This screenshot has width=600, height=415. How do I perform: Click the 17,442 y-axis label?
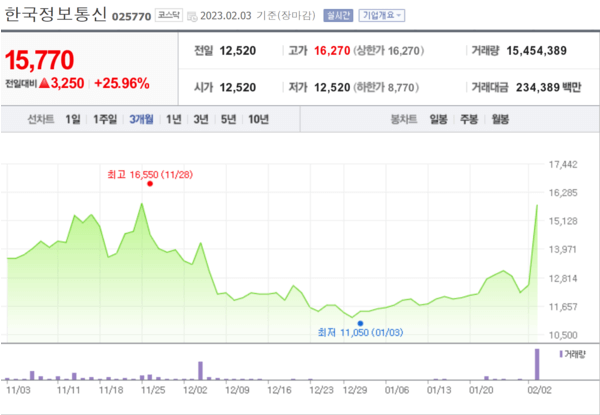563,165
